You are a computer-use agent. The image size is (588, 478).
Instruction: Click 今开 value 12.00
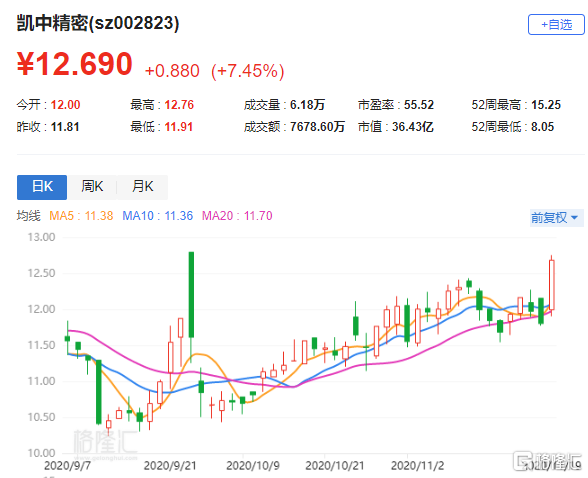[65, 105]
